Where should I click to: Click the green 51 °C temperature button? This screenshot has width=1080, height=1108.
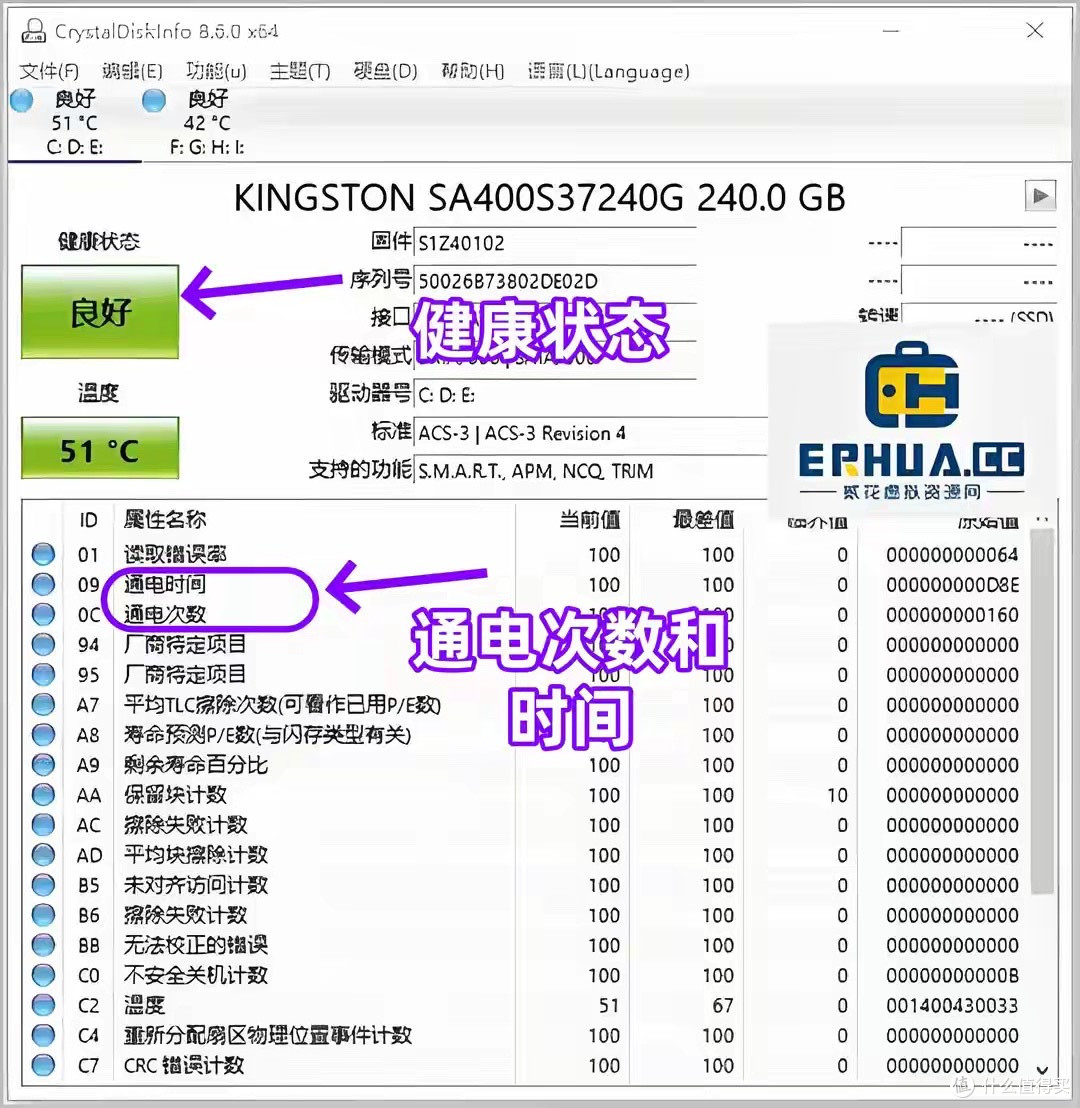[100, 449]
